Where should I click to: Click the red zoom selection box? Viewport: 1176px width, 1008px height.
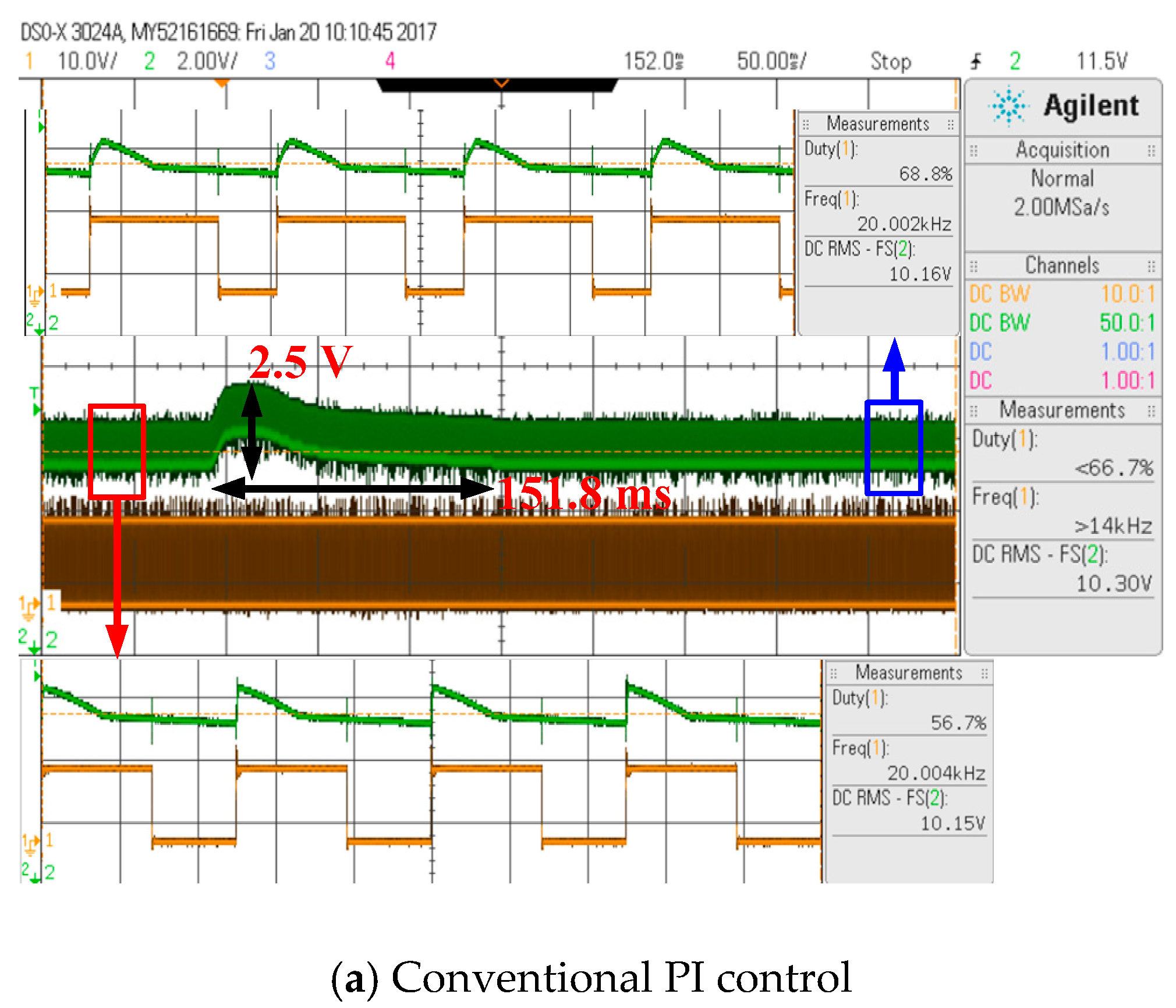pyautogui.click(x=116, y=452)
